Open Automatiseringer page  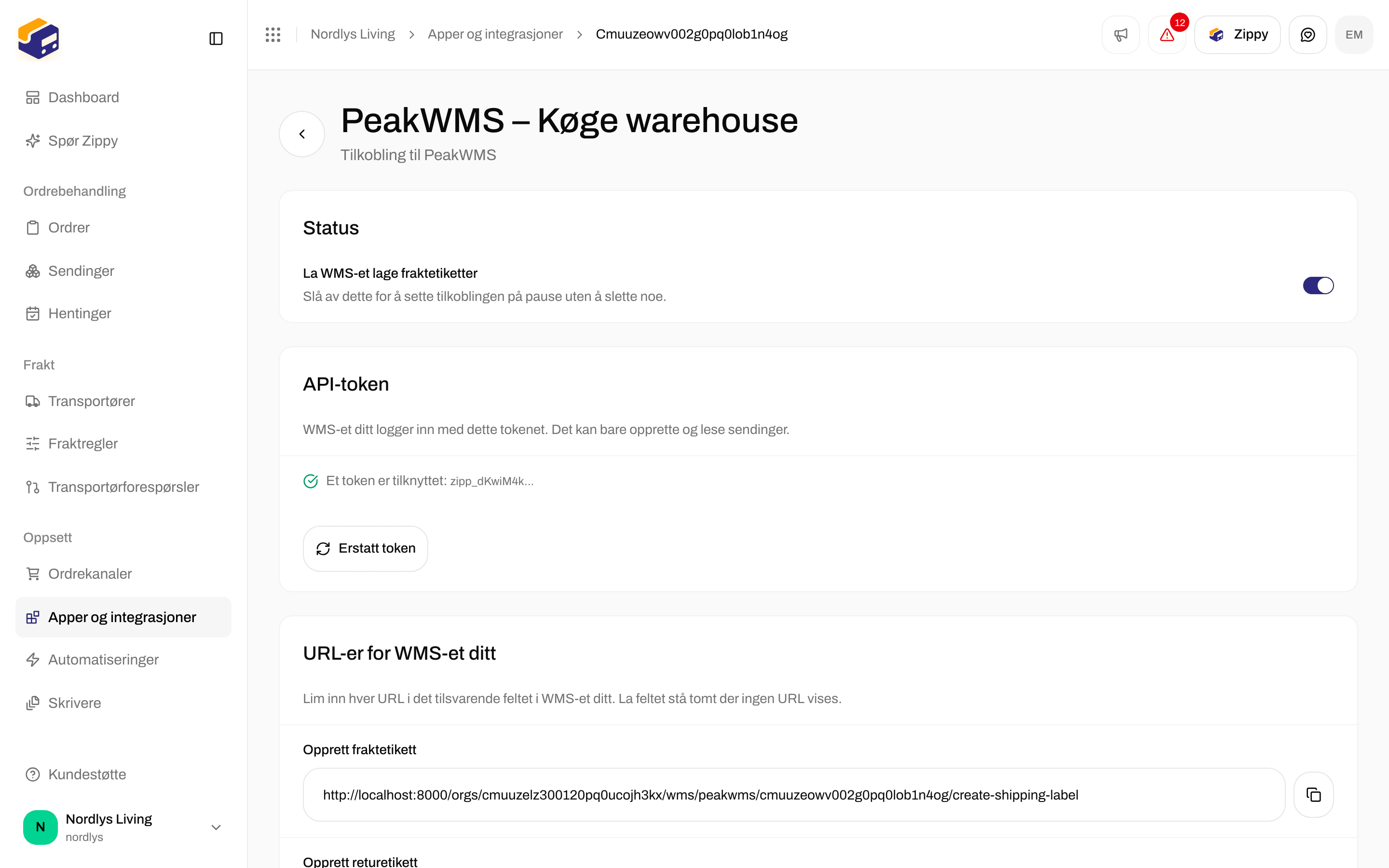click(x=123, y=660)
